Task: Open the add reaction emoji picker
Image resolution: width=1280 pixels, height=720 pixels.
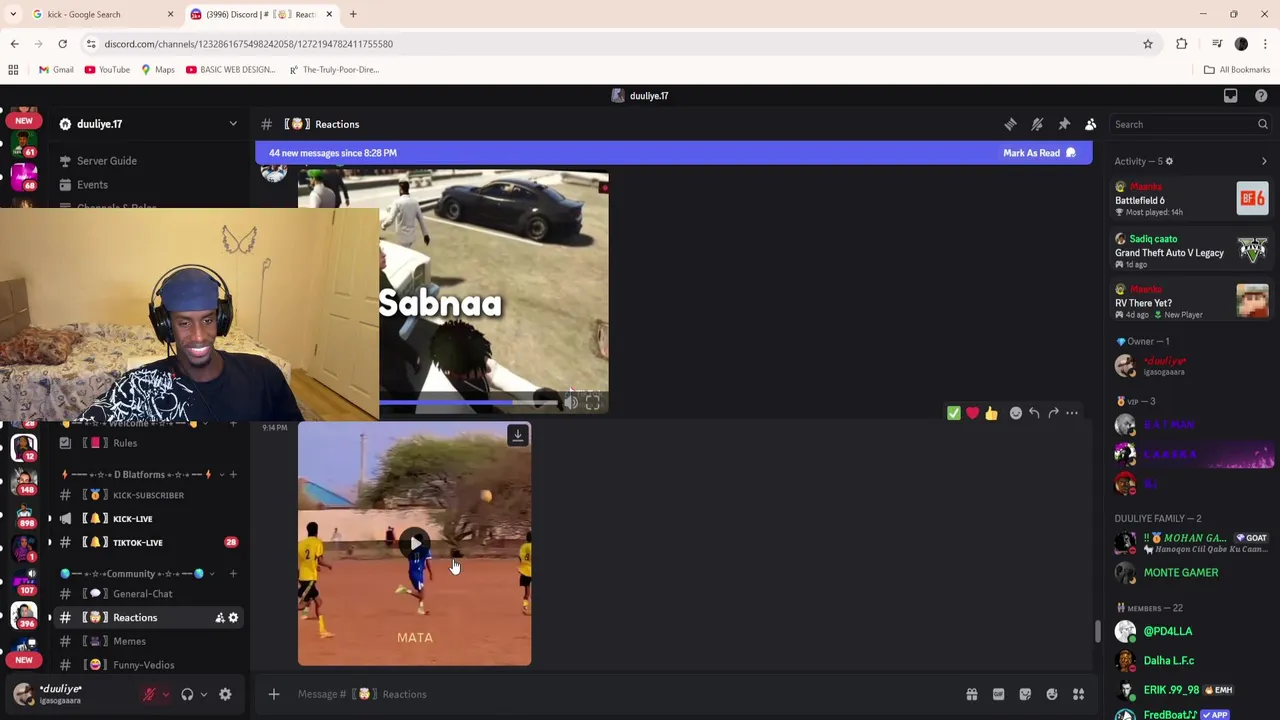Action: point(1016,413)
